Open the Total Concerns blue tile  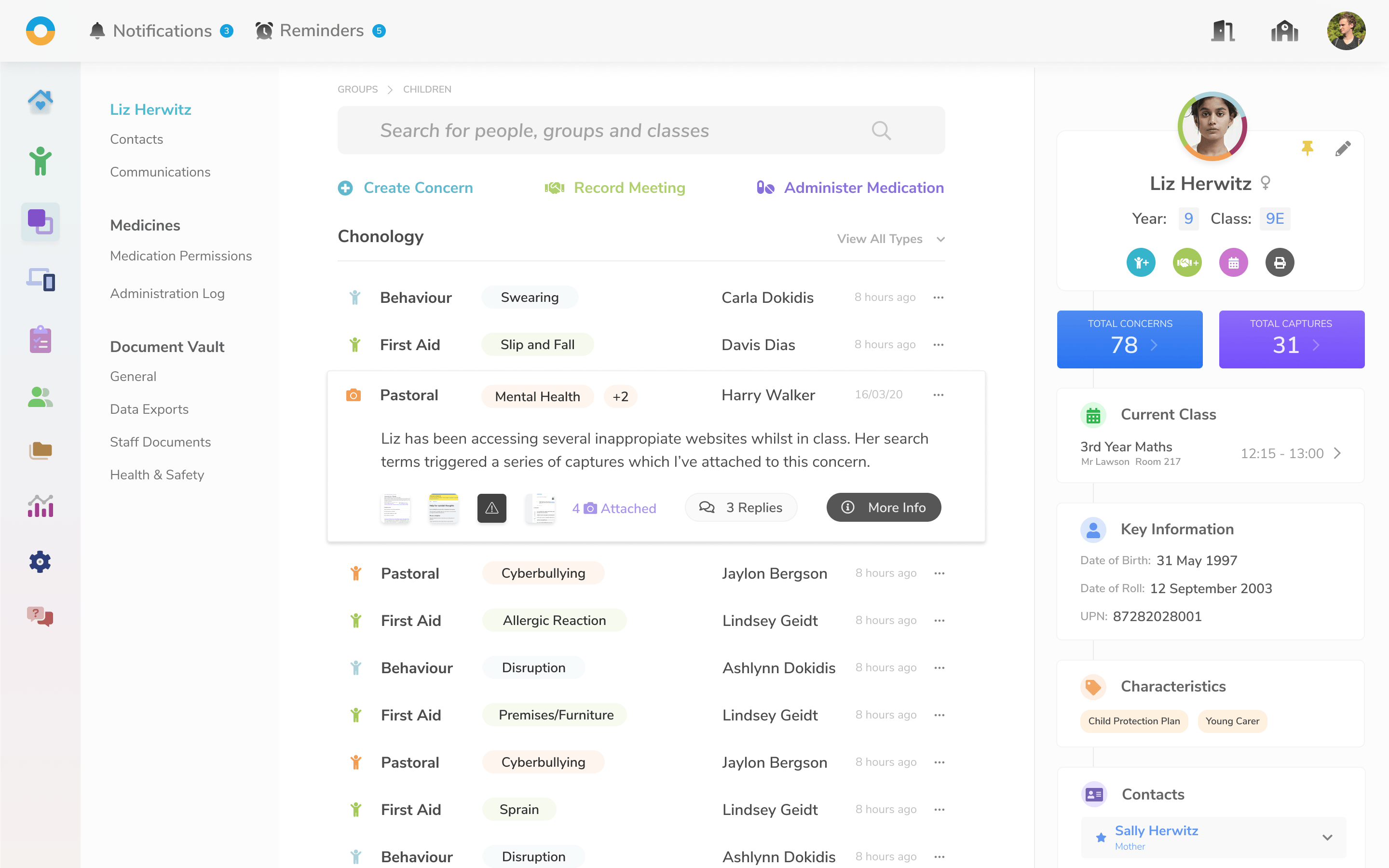(x=1129, y=339)
